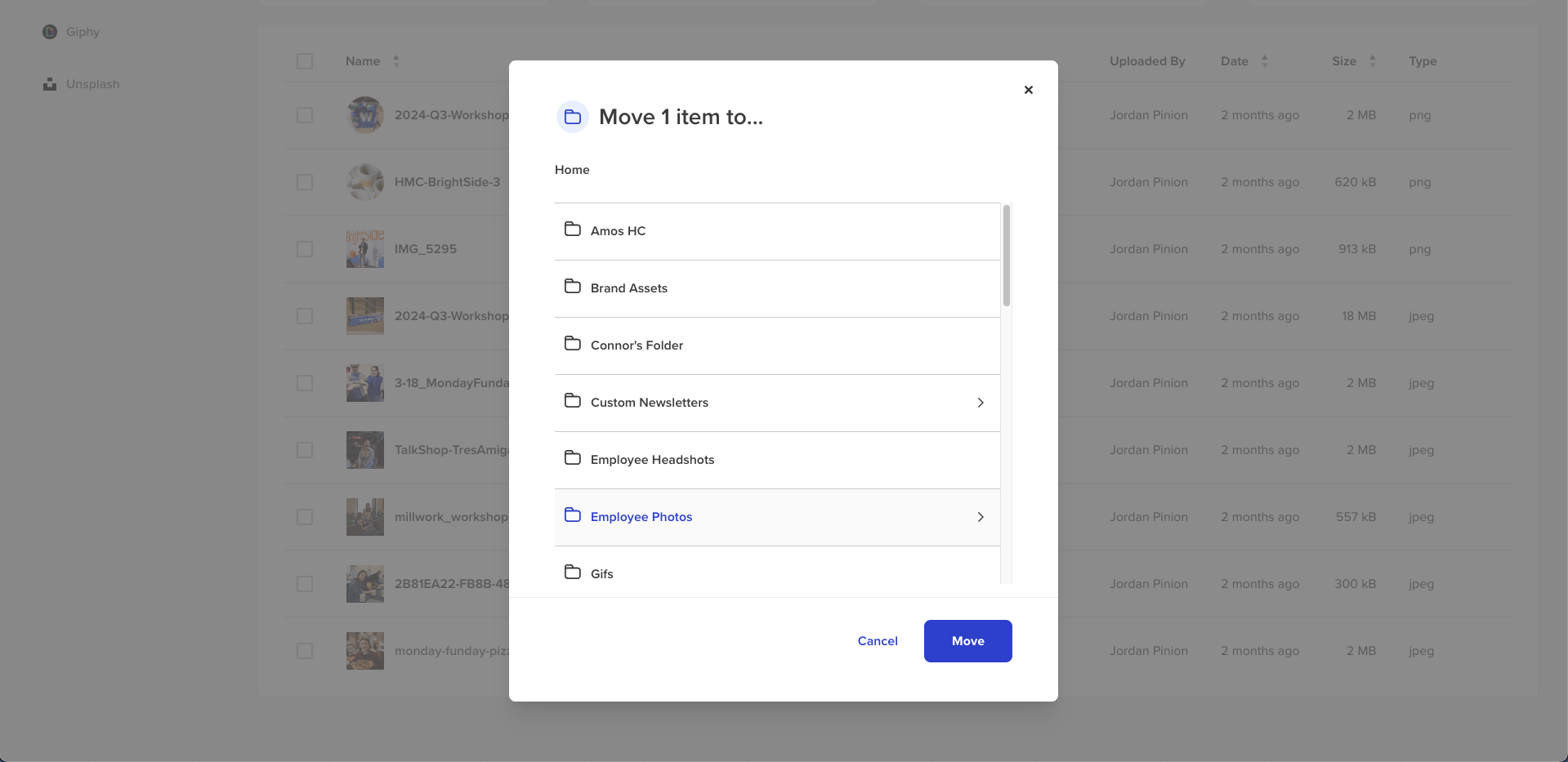Click Jordan Pinion in the IMG_5295 row
The height and width of the screenshot is (762, 1568).
point(1149,249)
